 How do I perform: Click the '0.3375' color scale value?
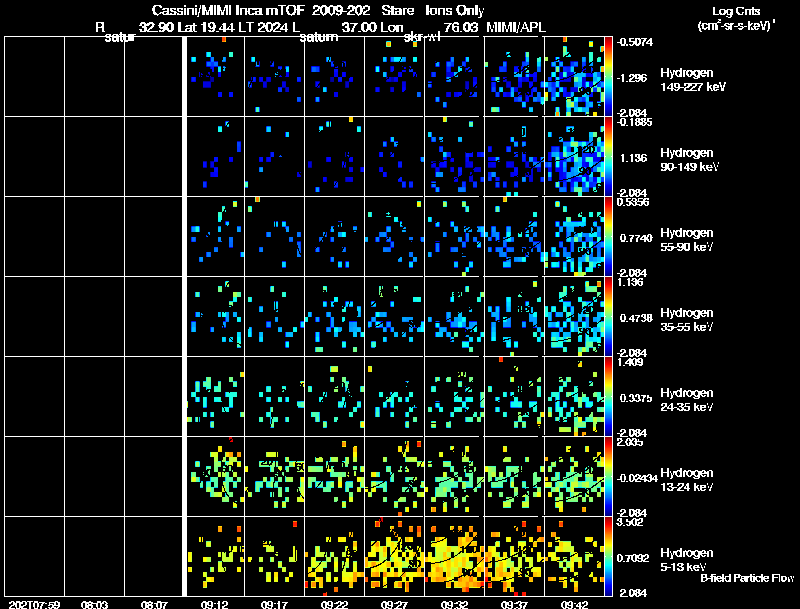coord(636,398)
